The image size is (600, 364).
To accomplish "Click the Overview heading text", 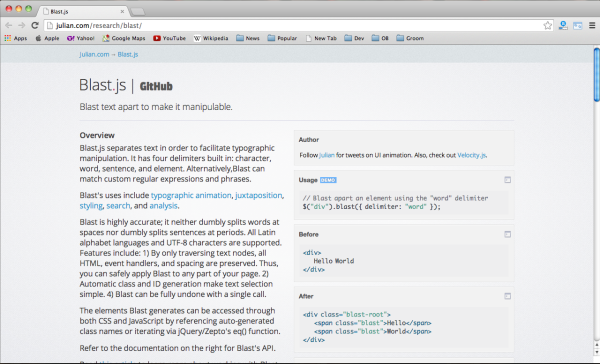I will [x=97, y=135].
